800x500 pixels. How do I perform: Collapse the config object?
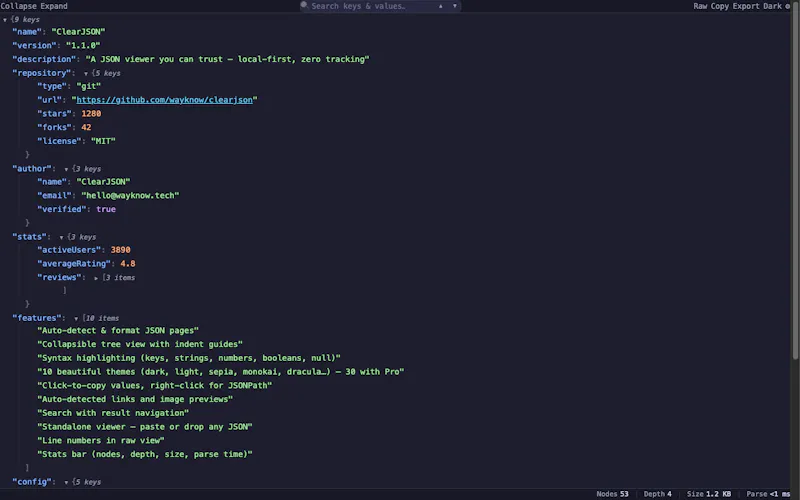[x=66, y=482]
